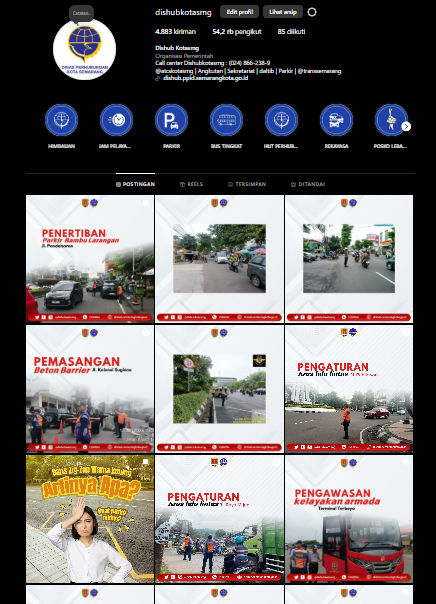
Task: Click the Call center Dishubkotasmg line
Action: coord(213,63)
